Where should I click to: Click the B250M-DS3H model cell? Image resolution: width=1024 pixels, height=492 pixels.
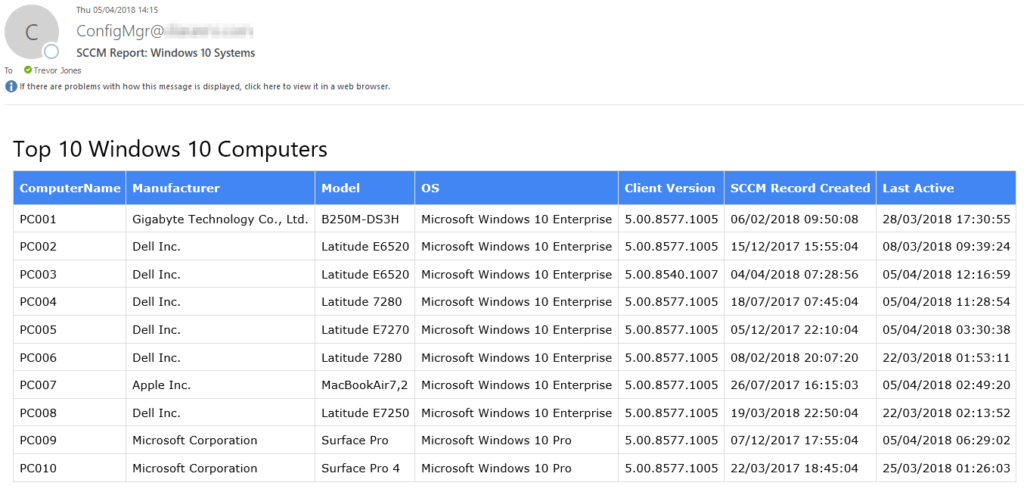(x=365, y=220)
